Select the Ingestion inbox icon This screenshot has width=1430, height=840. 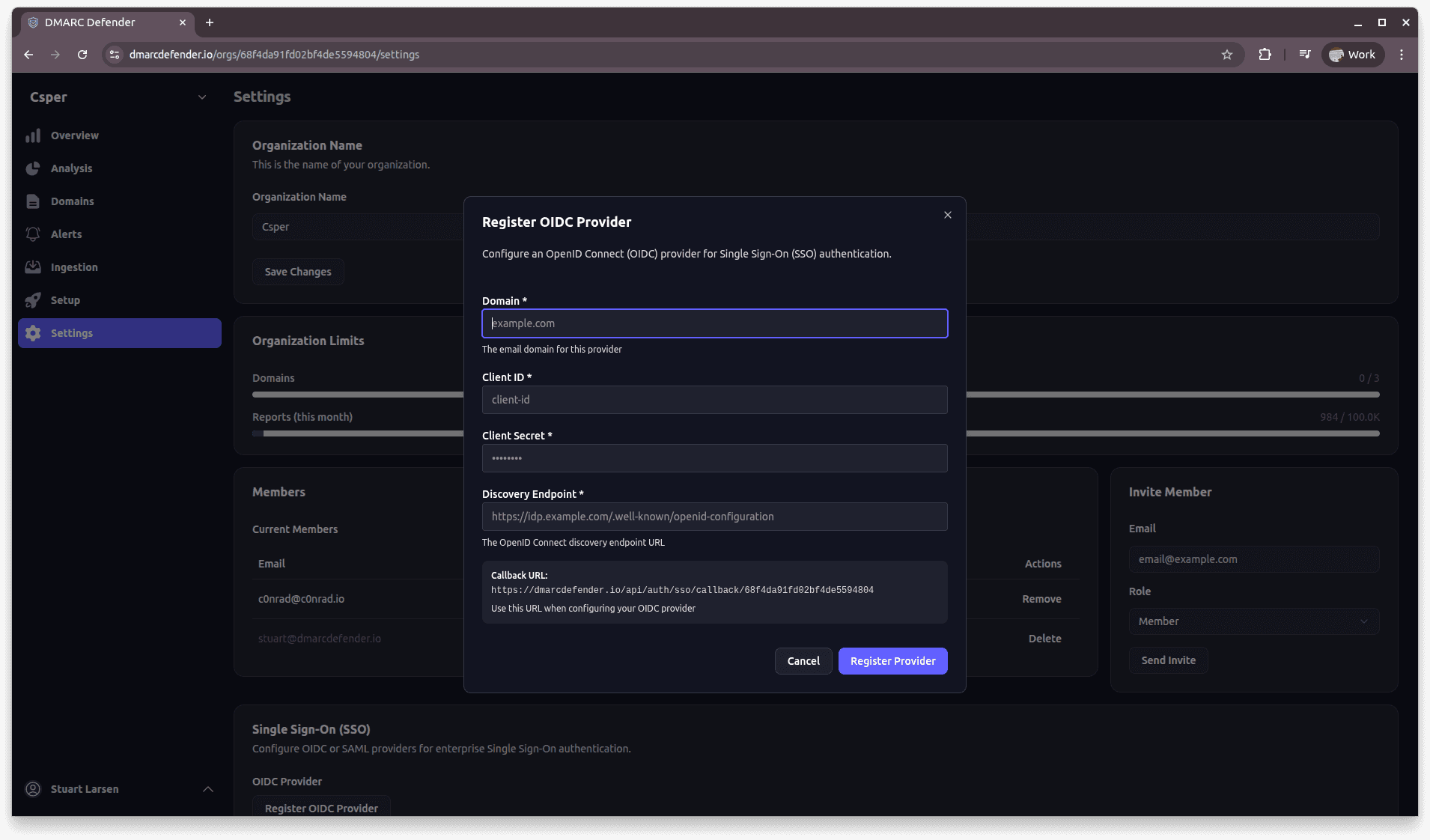click(34, 267)
